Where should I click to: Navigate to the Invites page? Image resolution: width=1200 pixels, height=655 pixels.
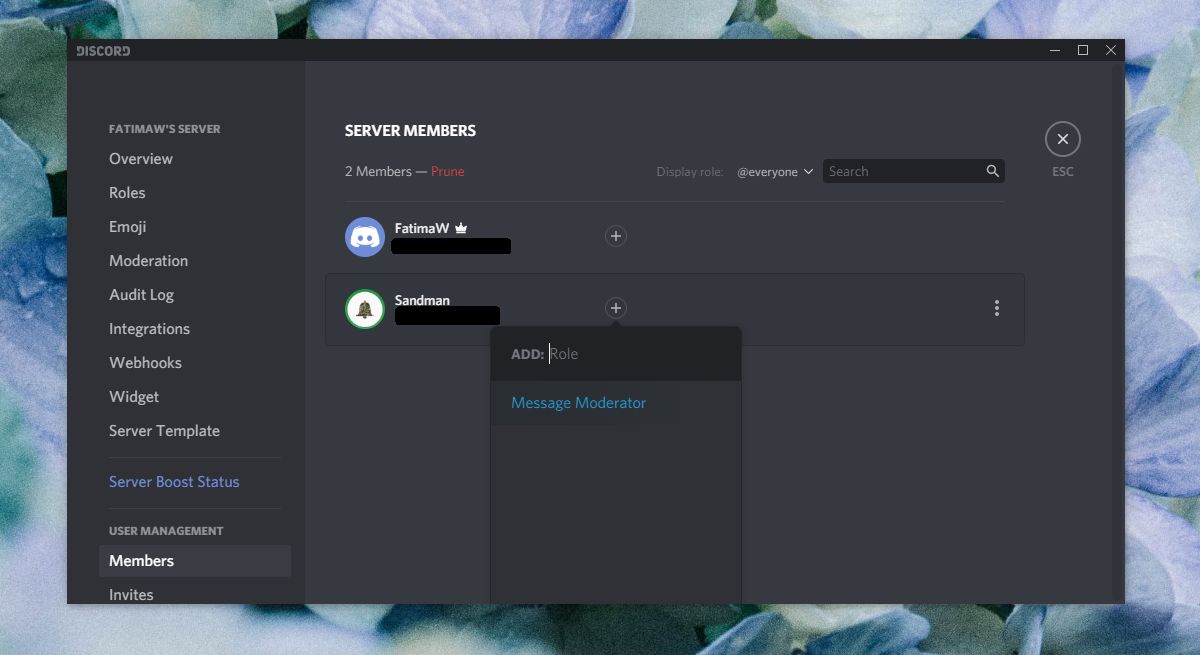pyautogui.click(x=131, y=594)
